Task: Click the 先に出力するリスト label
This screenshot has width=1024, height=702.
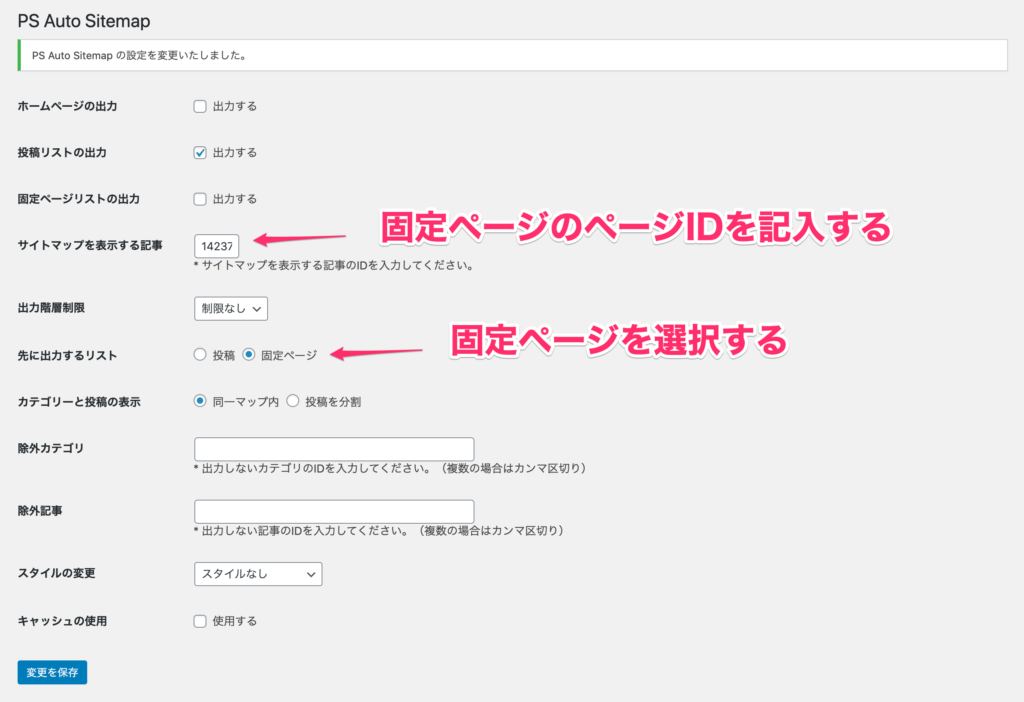Action: click(x=67, y=356)
